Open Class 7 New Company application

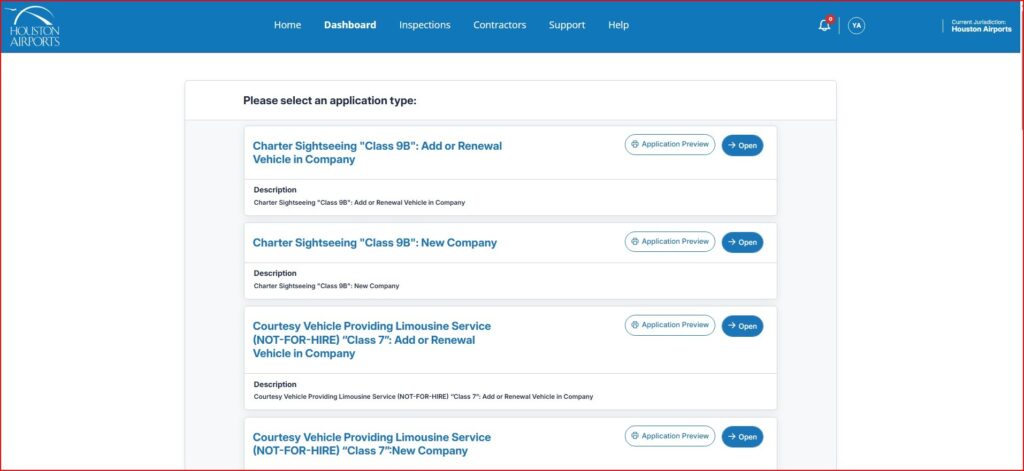[742, 437]
